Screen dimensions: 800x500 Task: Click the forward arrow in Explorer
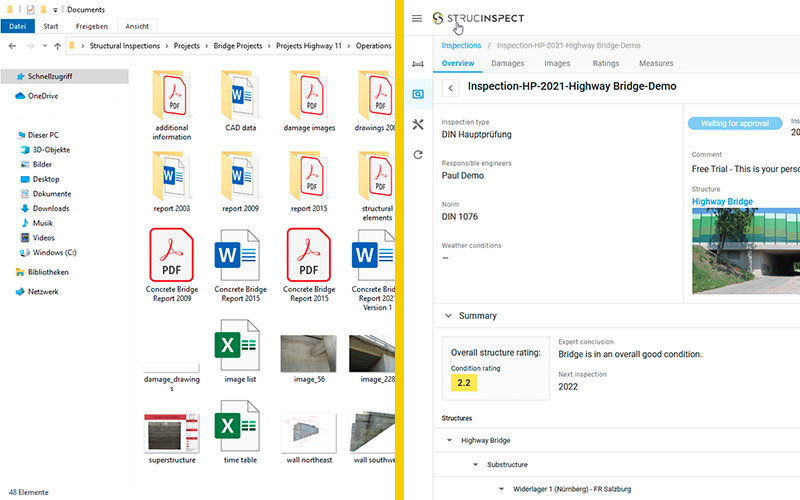(x=30, y=46)
